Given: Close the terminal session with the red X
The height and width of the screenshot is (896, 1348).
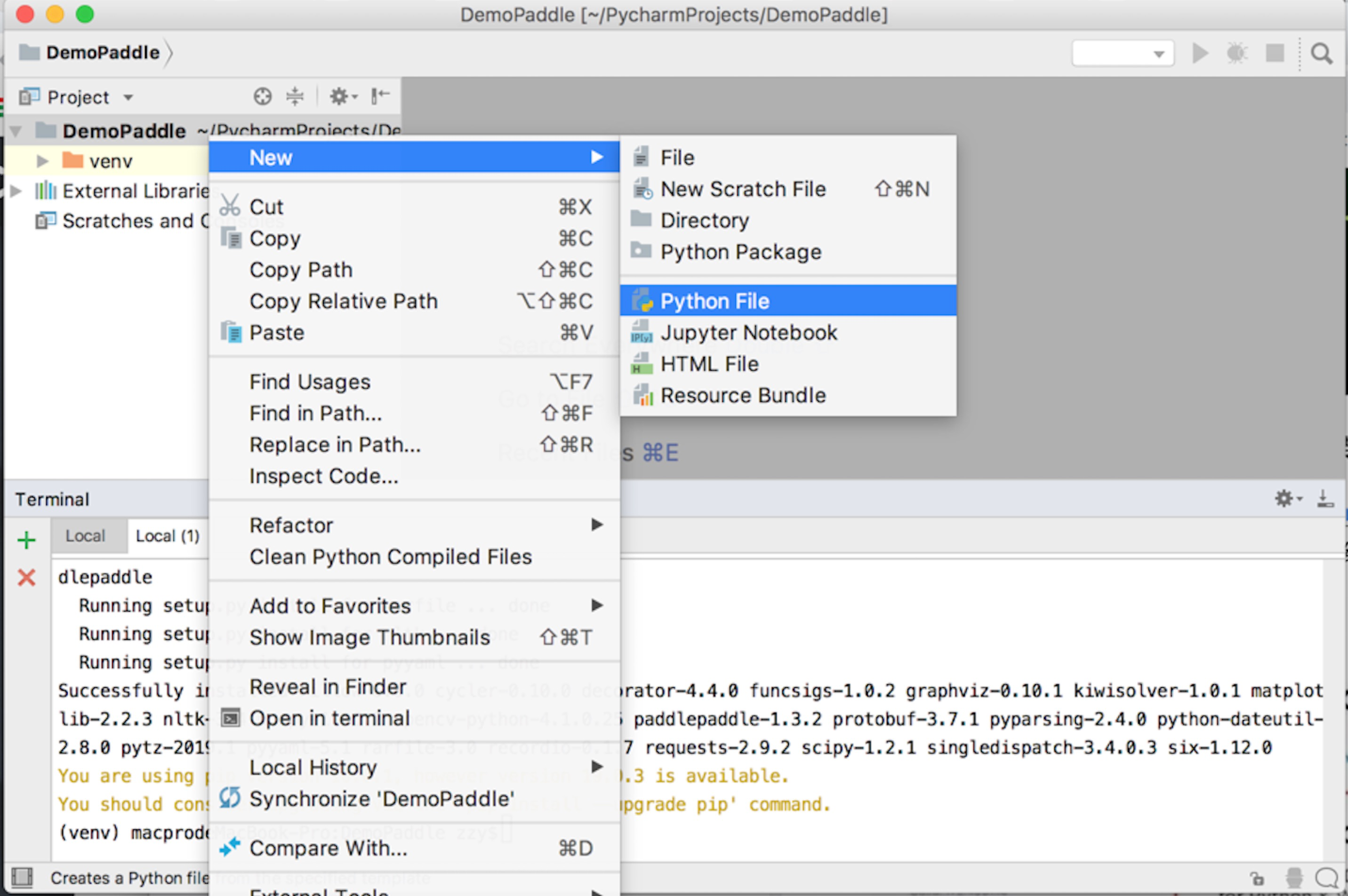Looking at the screenshot, I should [x=26, y=577].
